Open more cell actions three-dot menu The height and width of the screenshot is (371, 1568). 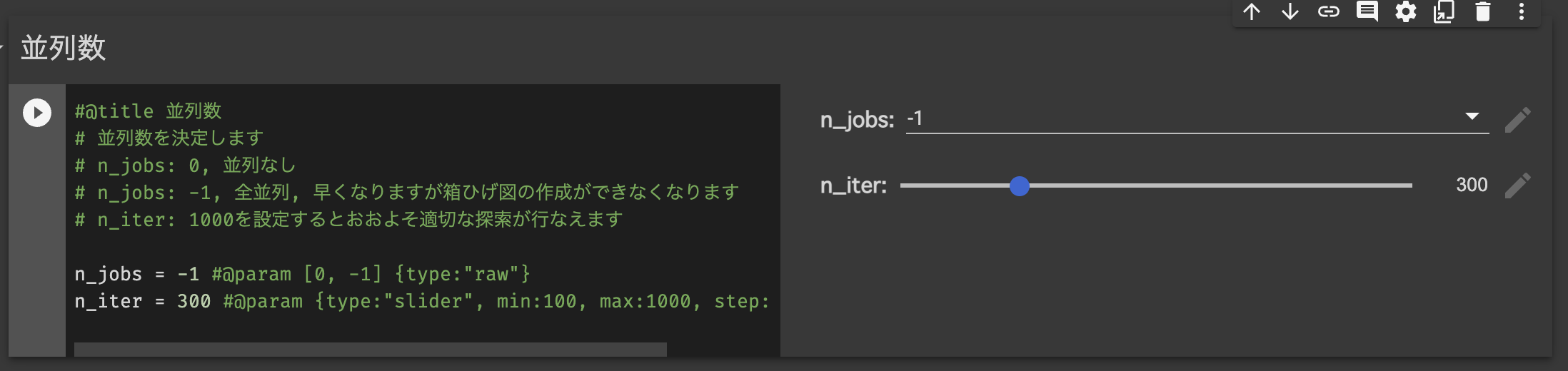click(1522, 12)
